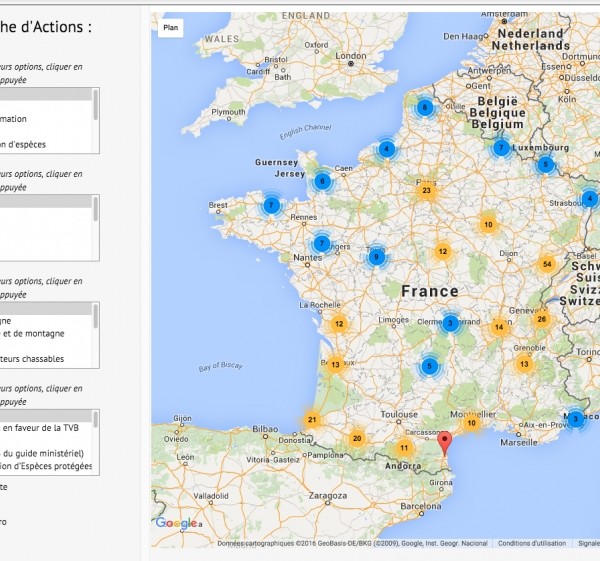Open the 23-marker cluster near Paris
Screen dimensions: 600x561
(x=426, y=191)
